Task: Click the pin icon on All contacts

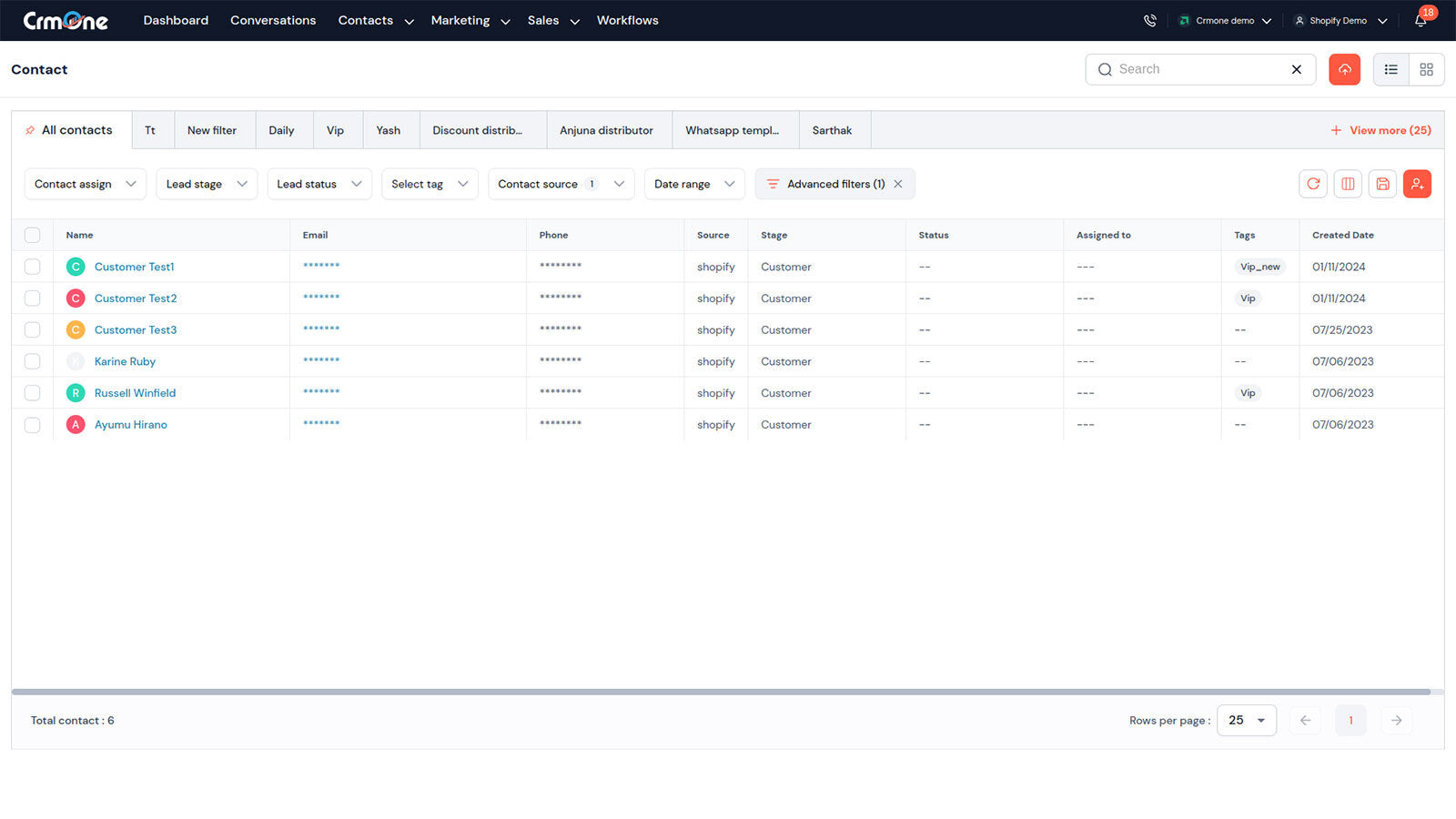Action: click(30, 130)
